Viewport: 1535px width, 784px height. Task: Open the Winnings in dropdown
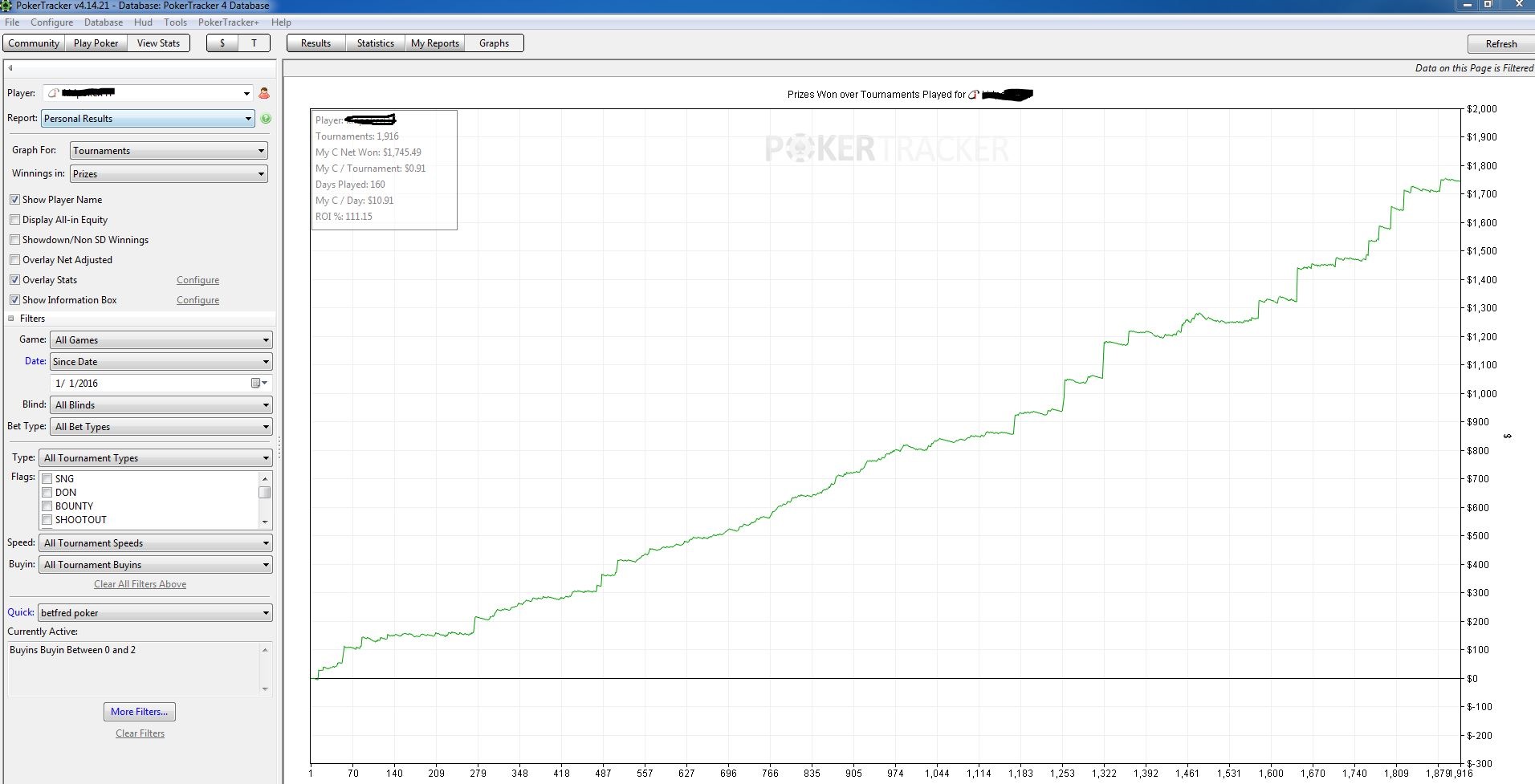[x=169, y=174]
